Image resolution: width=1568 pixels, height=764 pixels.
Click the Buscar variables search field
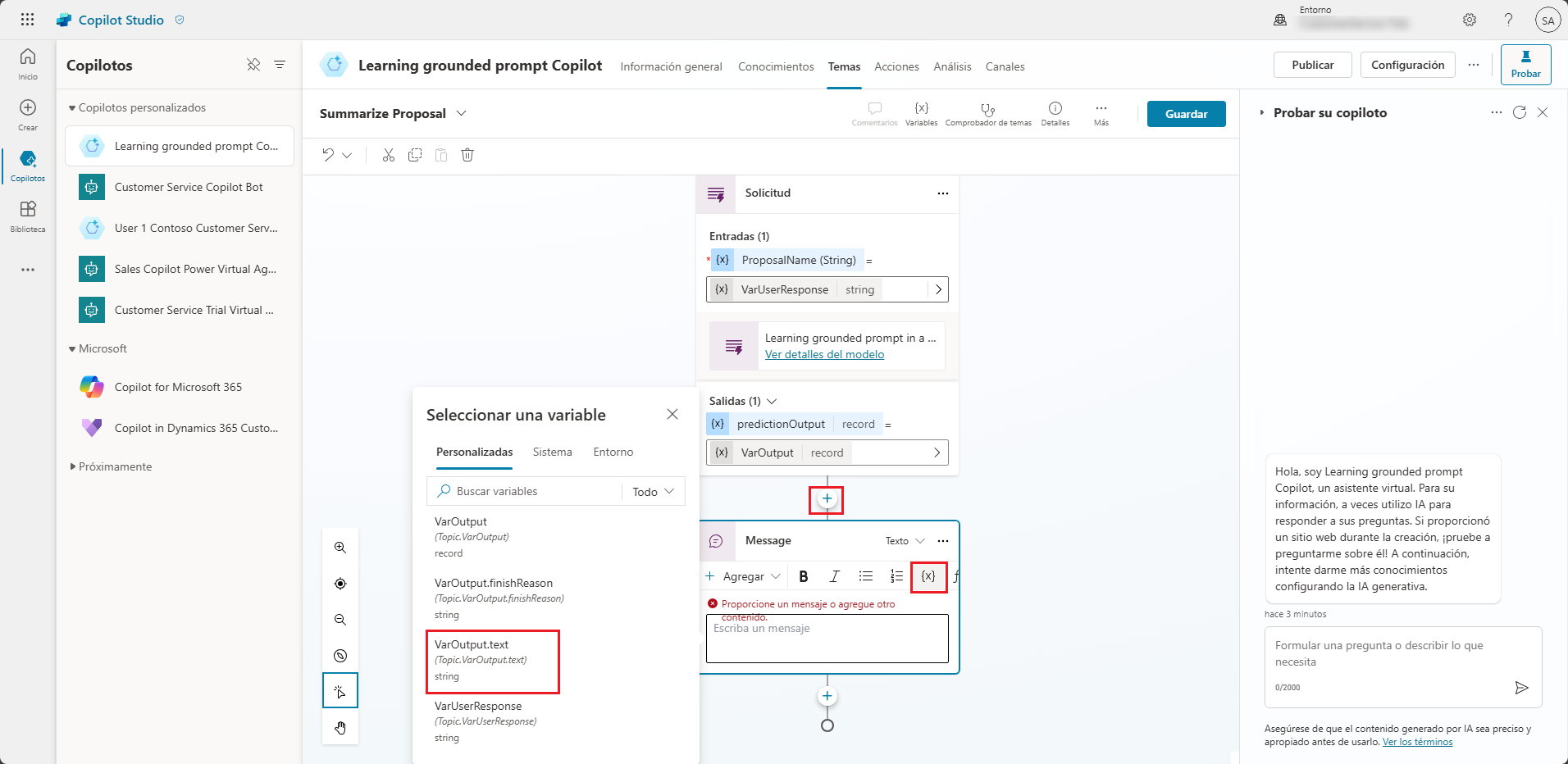click(525, 491)
